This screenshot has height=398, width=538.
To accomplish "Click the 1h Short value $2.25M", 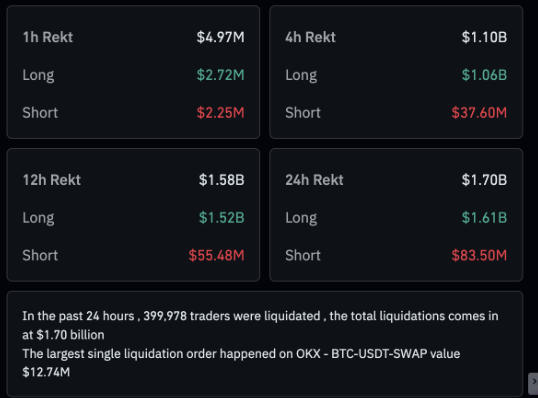I will (x=220, y=113).
